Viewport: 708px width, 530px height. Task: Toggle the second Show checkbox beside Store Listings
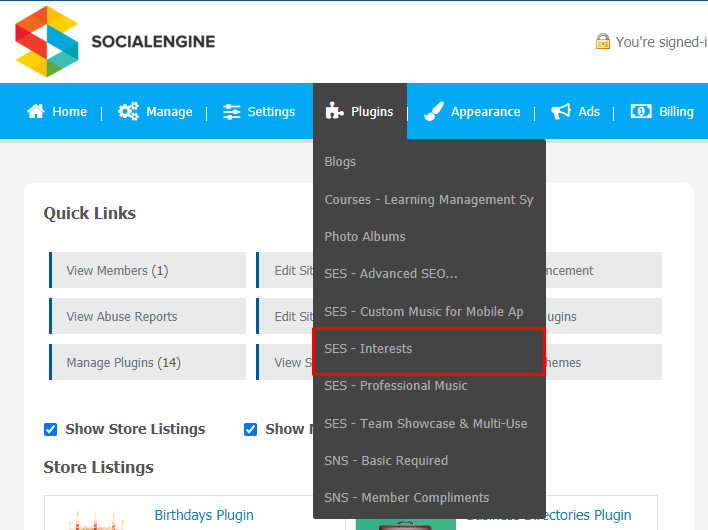click(251, 429)
